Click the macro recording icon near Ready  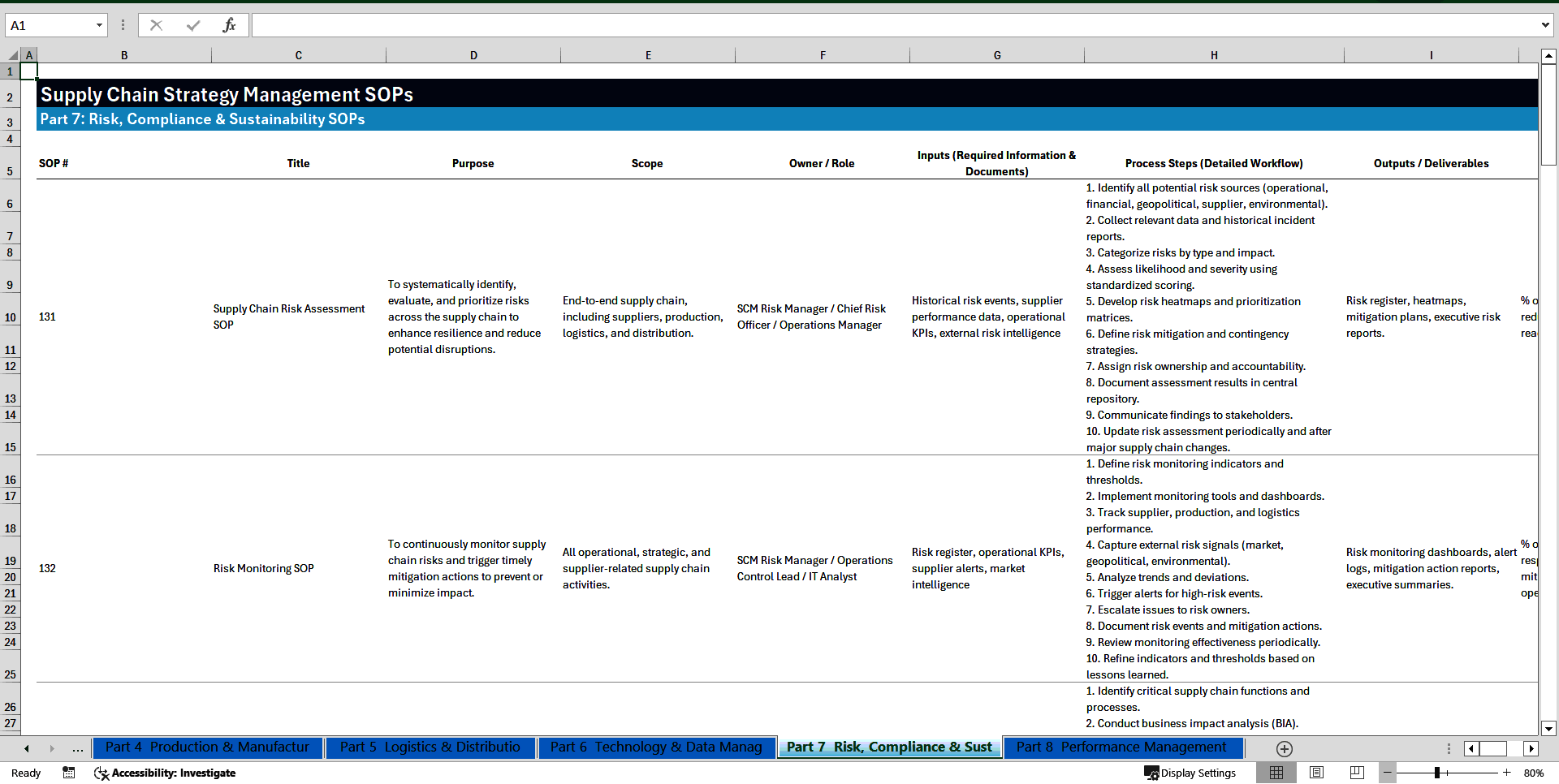click(68, 773)
